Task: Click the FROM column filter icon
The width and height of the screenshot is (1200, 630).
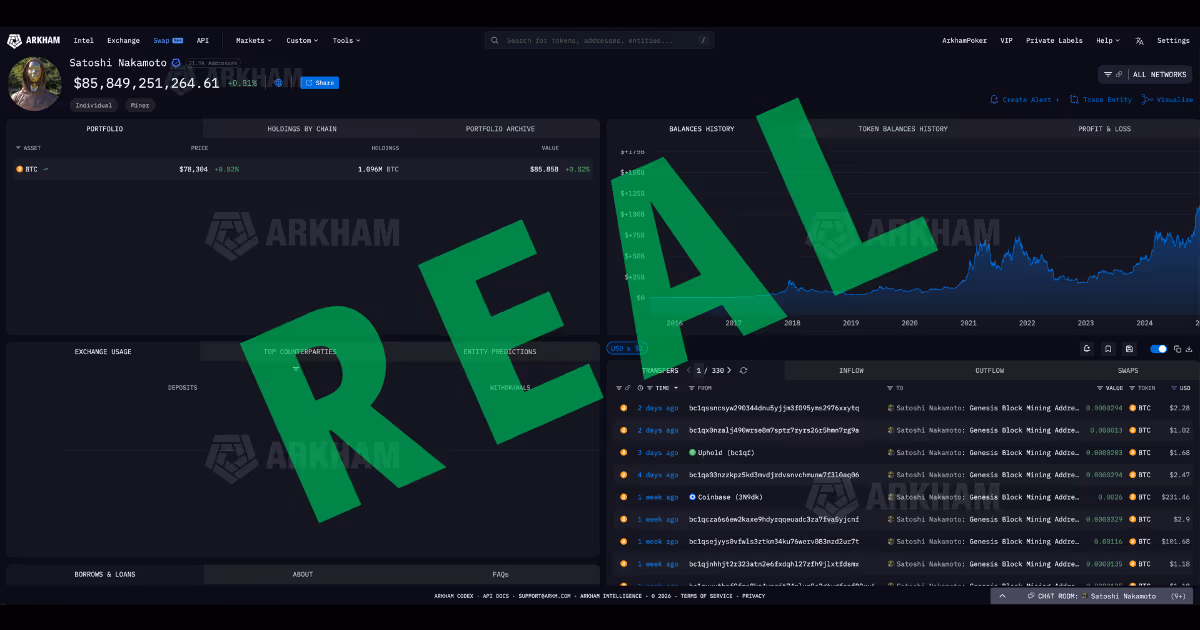Action: [690, 388]
